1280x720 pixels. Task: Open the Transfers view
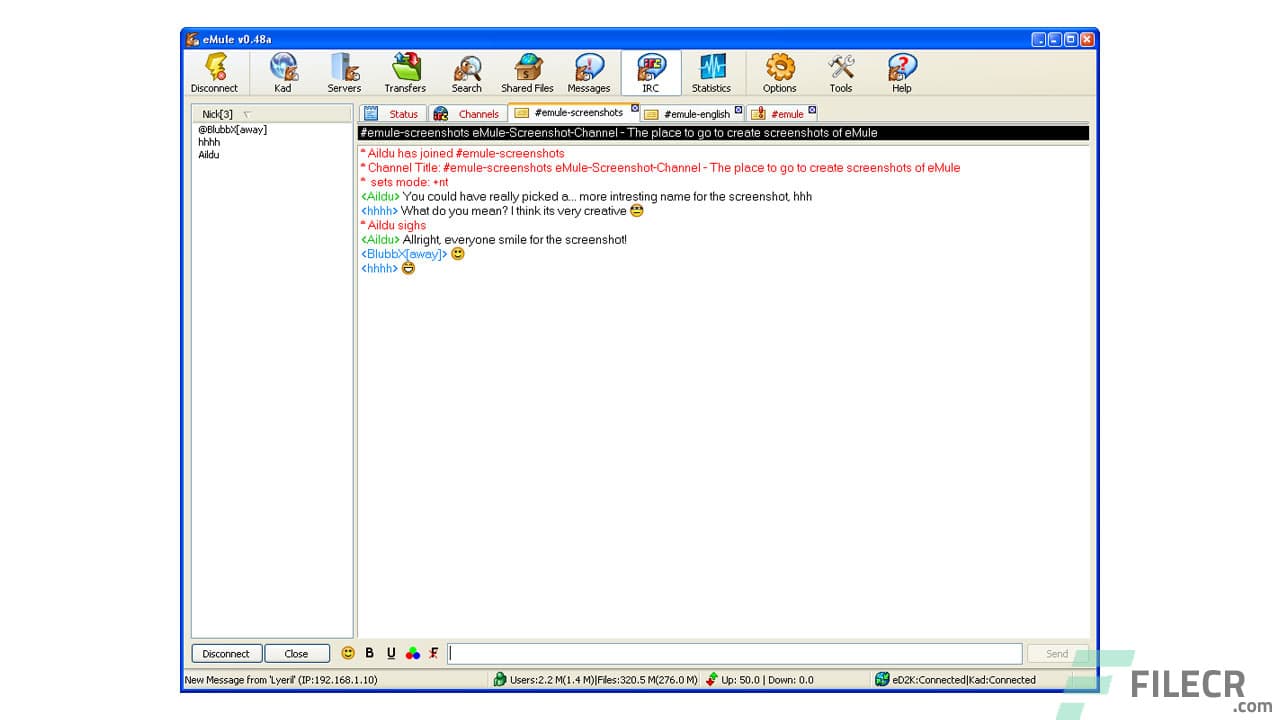point(404,72)
